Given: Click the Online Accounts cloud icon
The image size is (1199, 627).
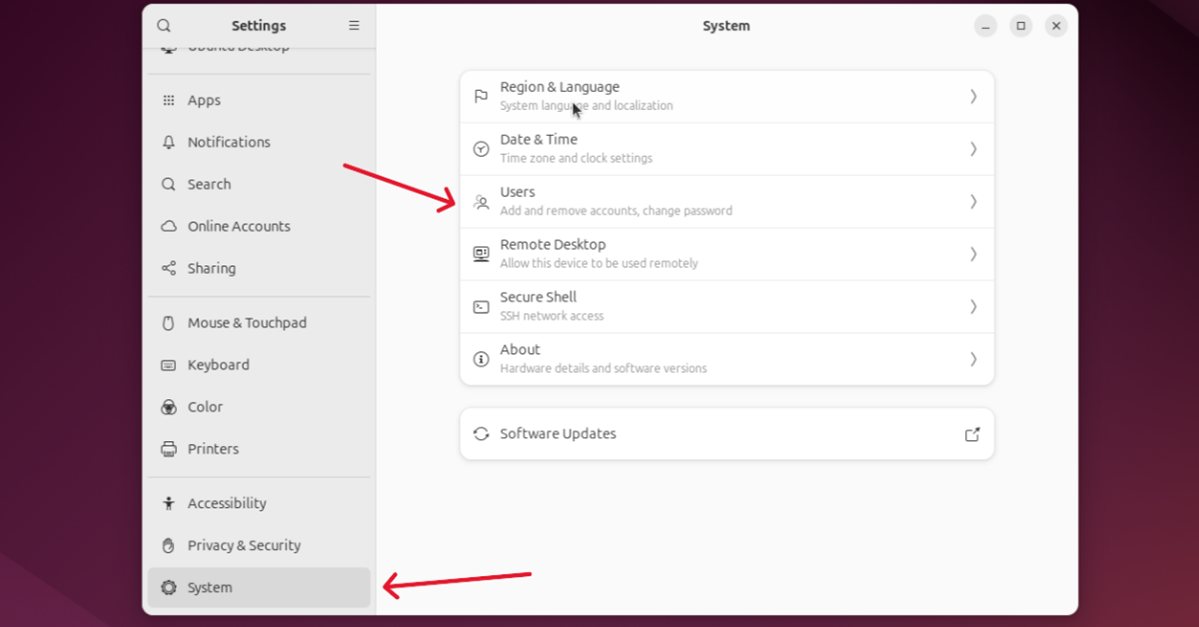Looking at the screenshot, I should pos(169,226).
